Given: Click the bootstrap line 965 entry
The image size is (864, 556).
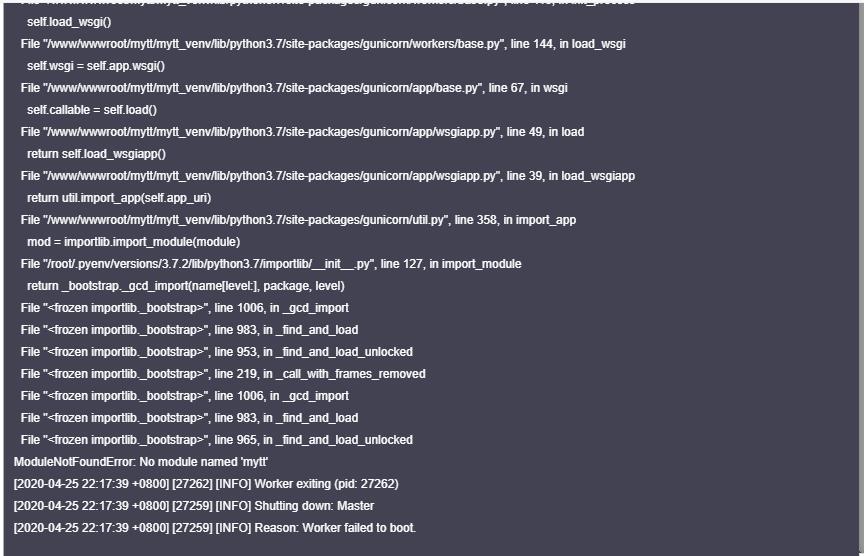Looking at the screenshot, I should coord(216,440).
